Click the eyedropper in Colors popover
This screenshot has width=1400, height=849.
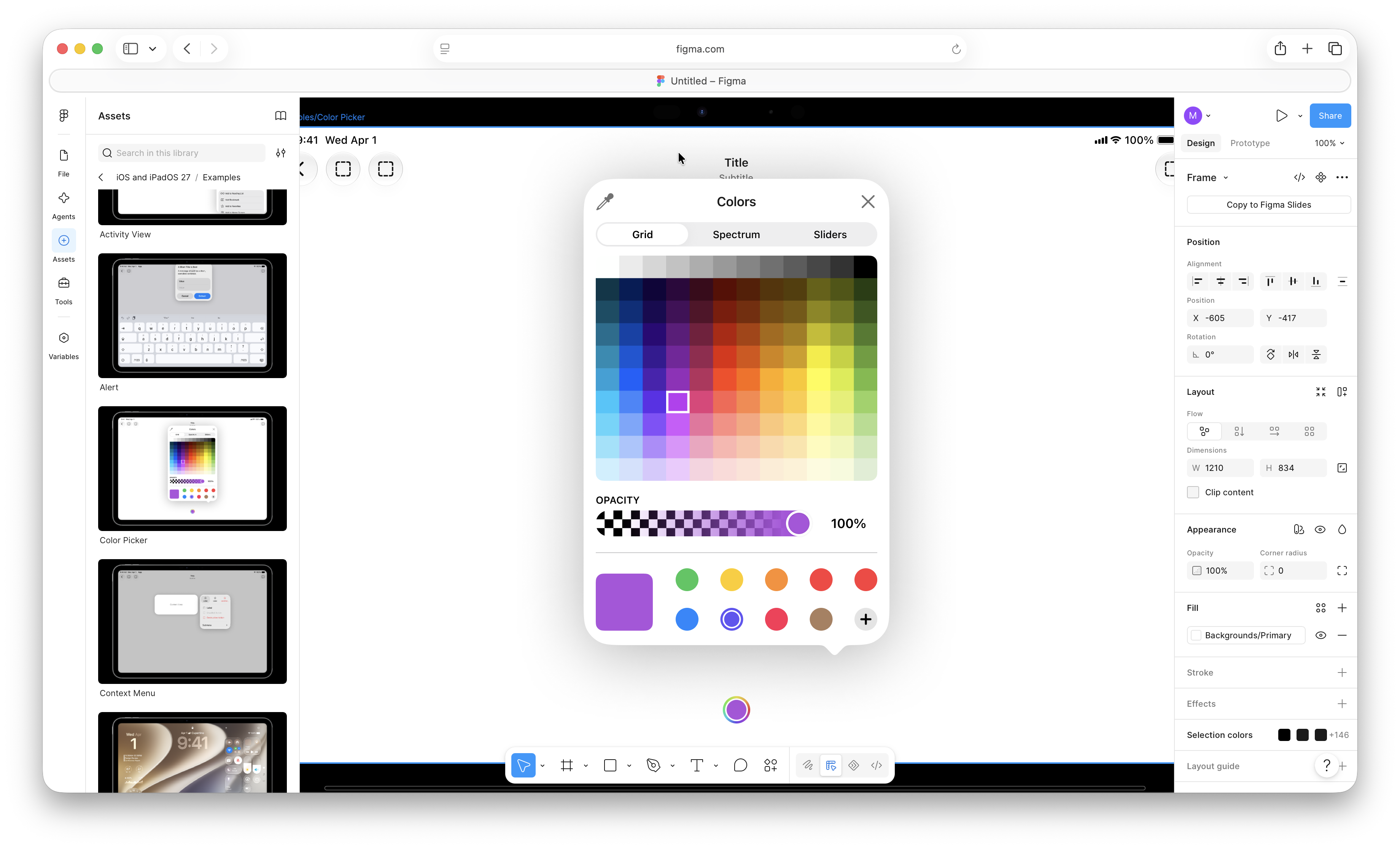605,202
